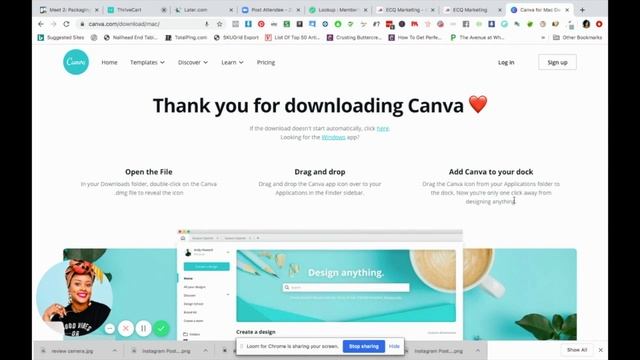The width and height of the screenshot is (640, 360).
Task: Cancel the Loom recording with red X
Action: click(126, 328)
